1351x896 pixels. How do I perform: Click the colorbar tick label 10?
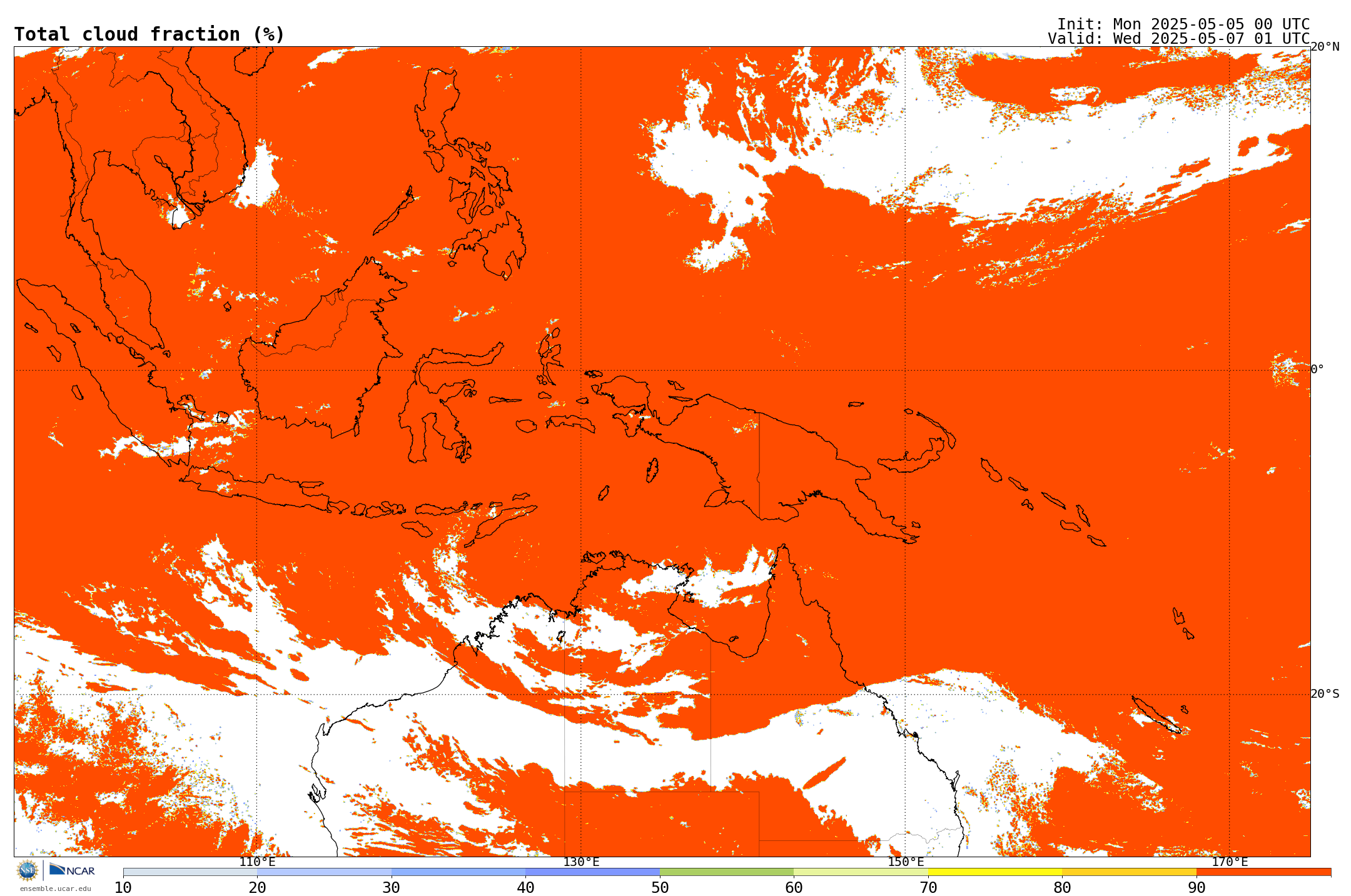pos(123,887)
